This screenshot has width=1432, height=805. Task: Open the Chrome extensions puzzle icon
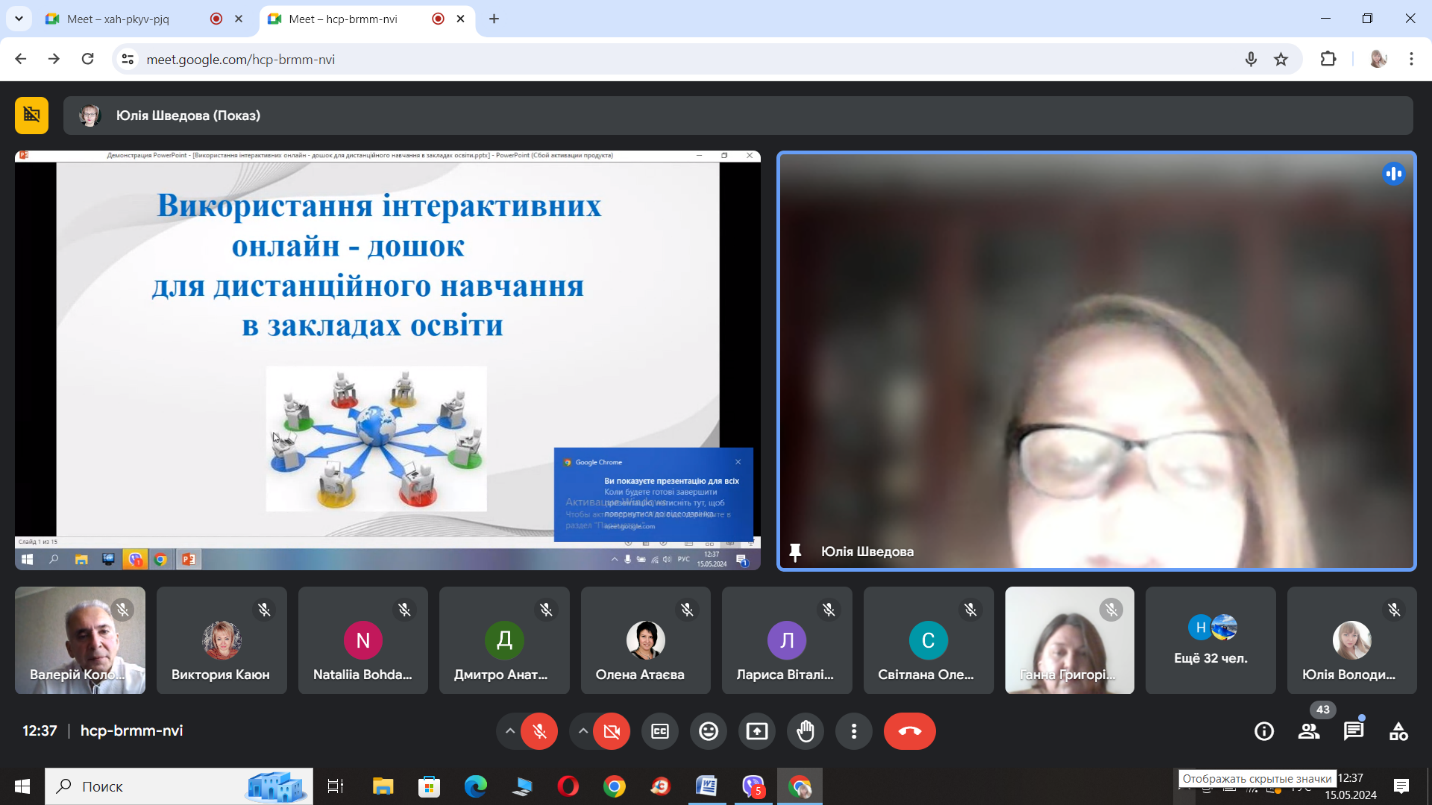pyautogui.click(x=1328, y=59)
